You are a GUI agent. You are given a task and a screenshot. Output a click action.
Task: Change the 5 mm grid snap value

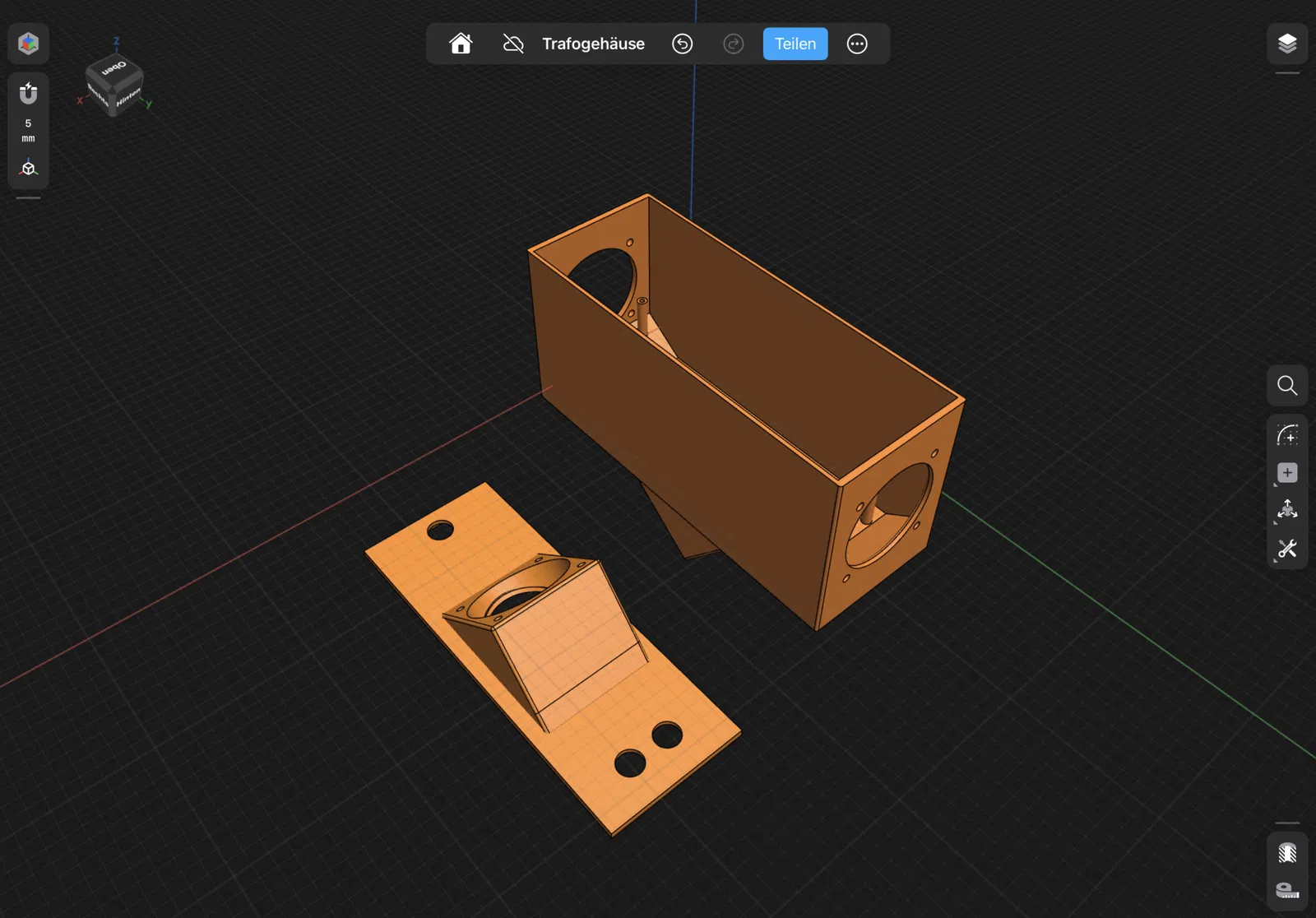tap(28, 130)
